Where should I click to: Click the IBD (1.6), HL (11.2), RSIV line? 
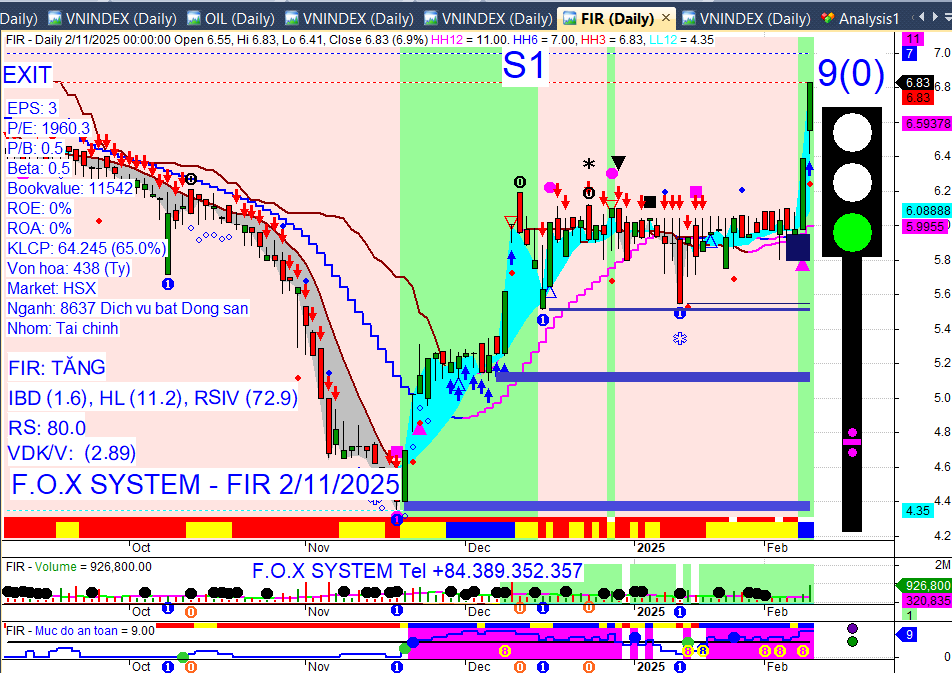(153, 398)
